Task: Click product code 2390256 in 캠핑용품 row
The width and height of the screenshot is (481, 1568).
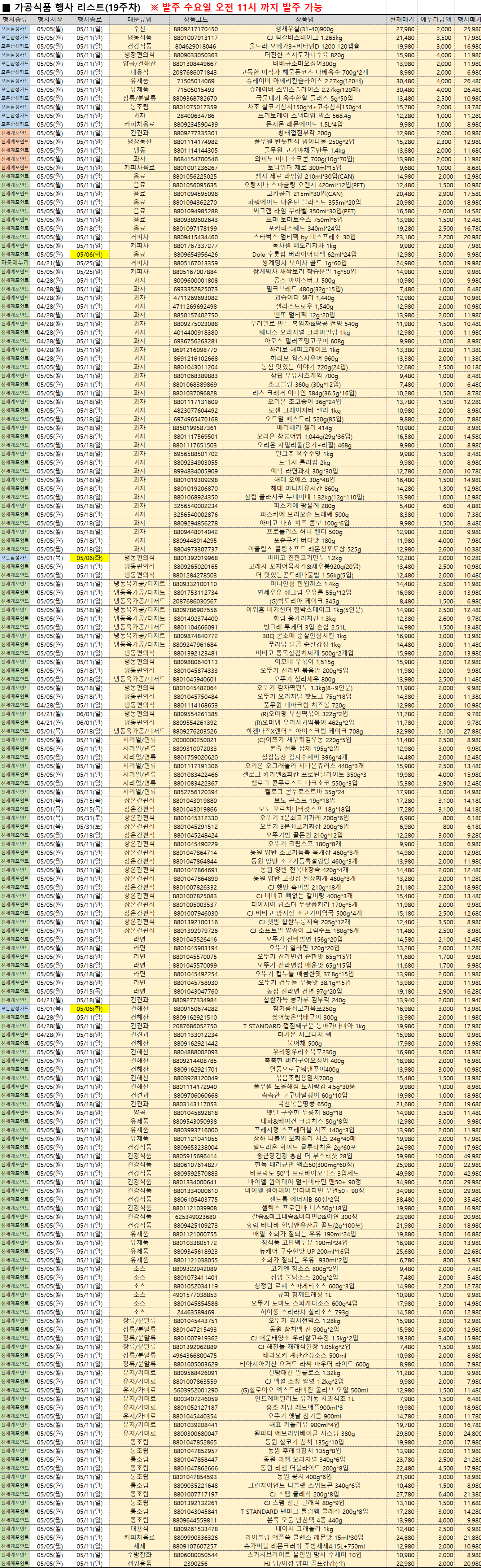Action: (195, 1563)
